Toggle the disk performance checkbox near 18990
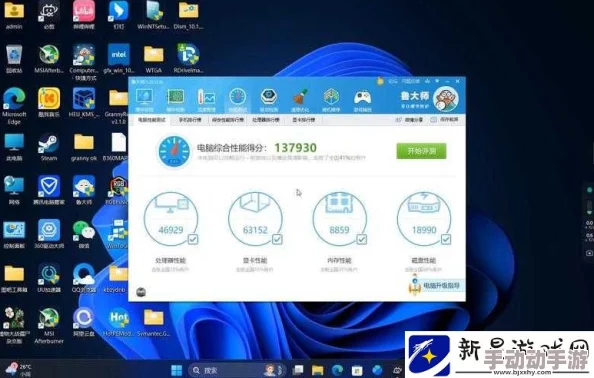 point(446,239)
